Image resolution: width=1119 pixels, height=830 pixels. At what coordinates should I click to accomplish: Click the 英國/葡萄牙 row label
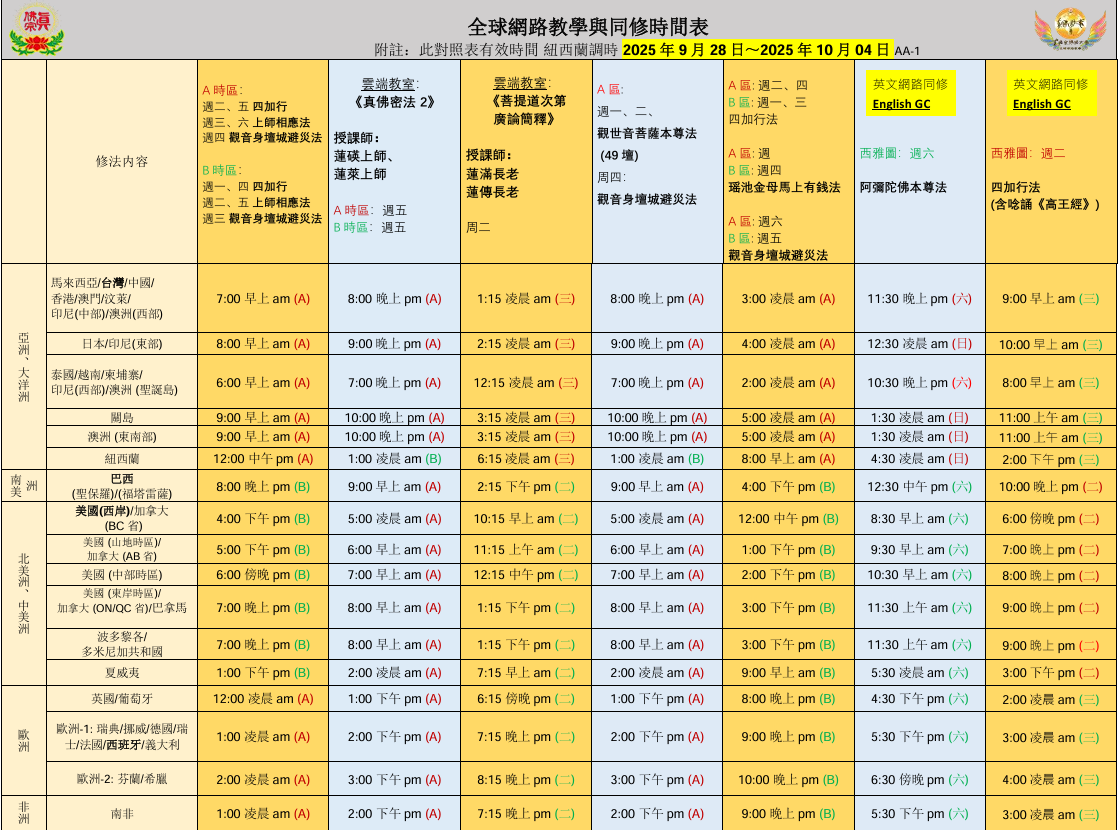point(122,700)
